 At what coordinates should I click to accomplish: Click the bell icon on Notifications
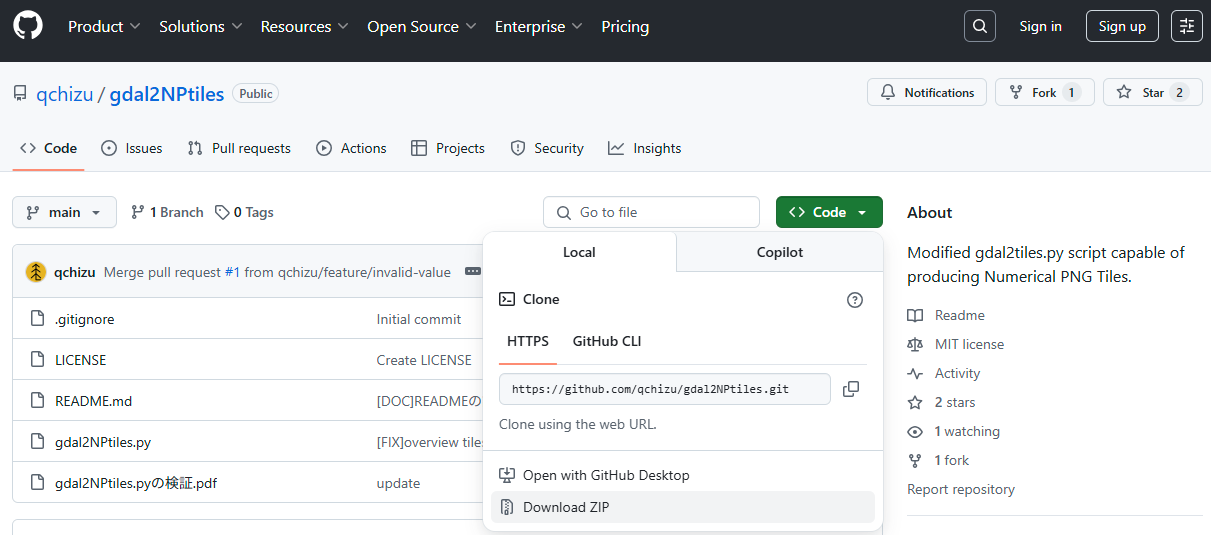[888, 93]
